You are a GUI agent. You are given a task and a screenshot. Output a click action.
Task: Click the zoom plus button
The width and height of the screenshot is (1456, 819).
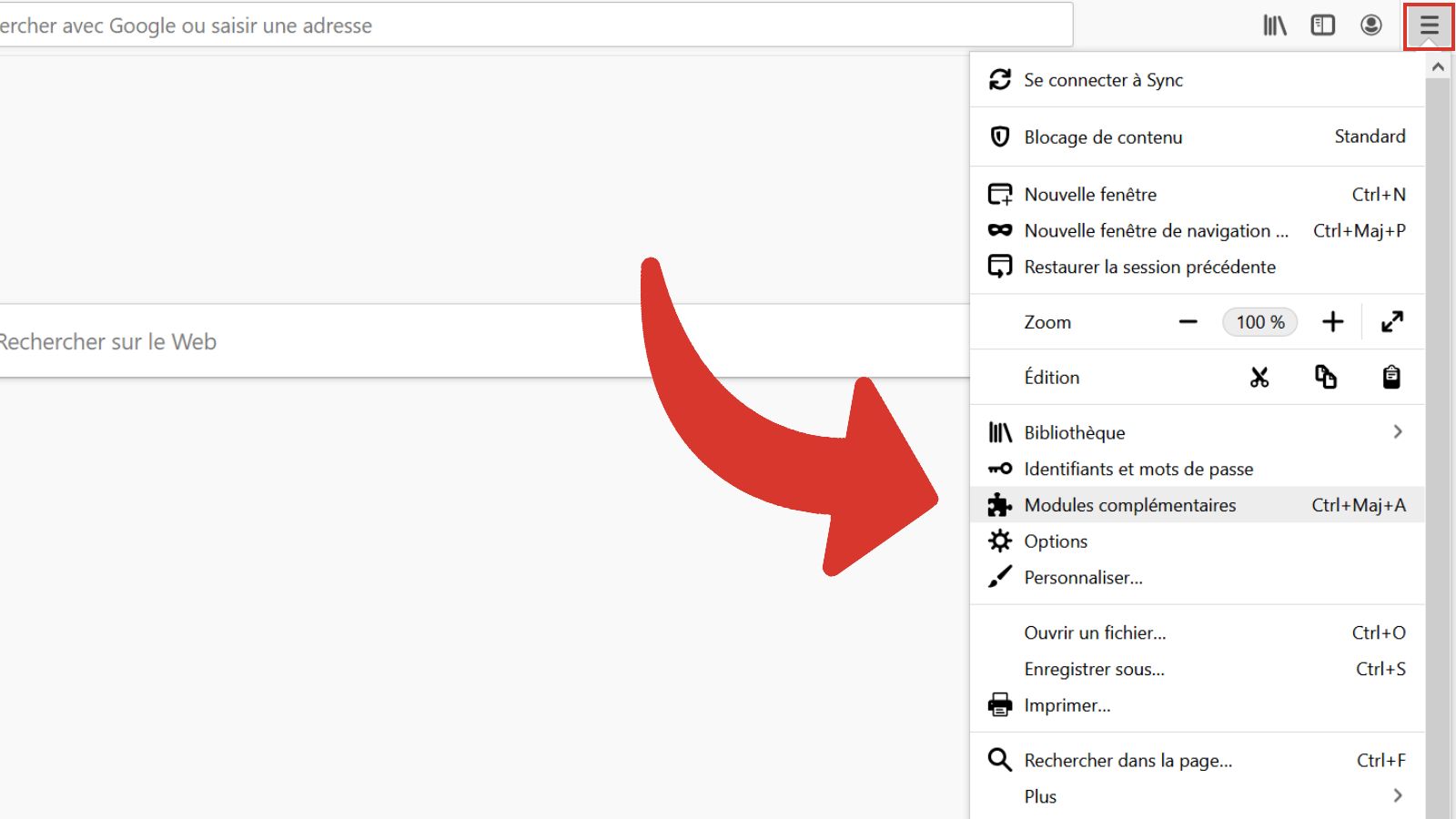[x=1332, y=321]
